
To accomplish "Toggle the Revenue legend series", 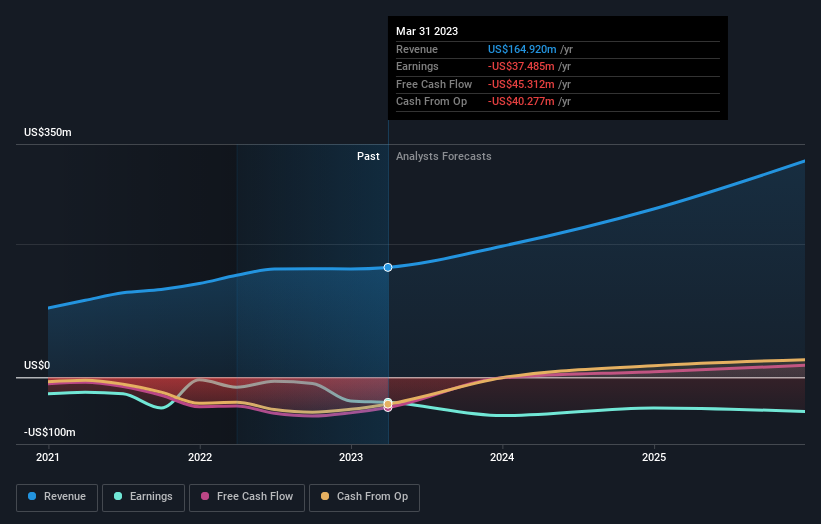I will [57, 497].
